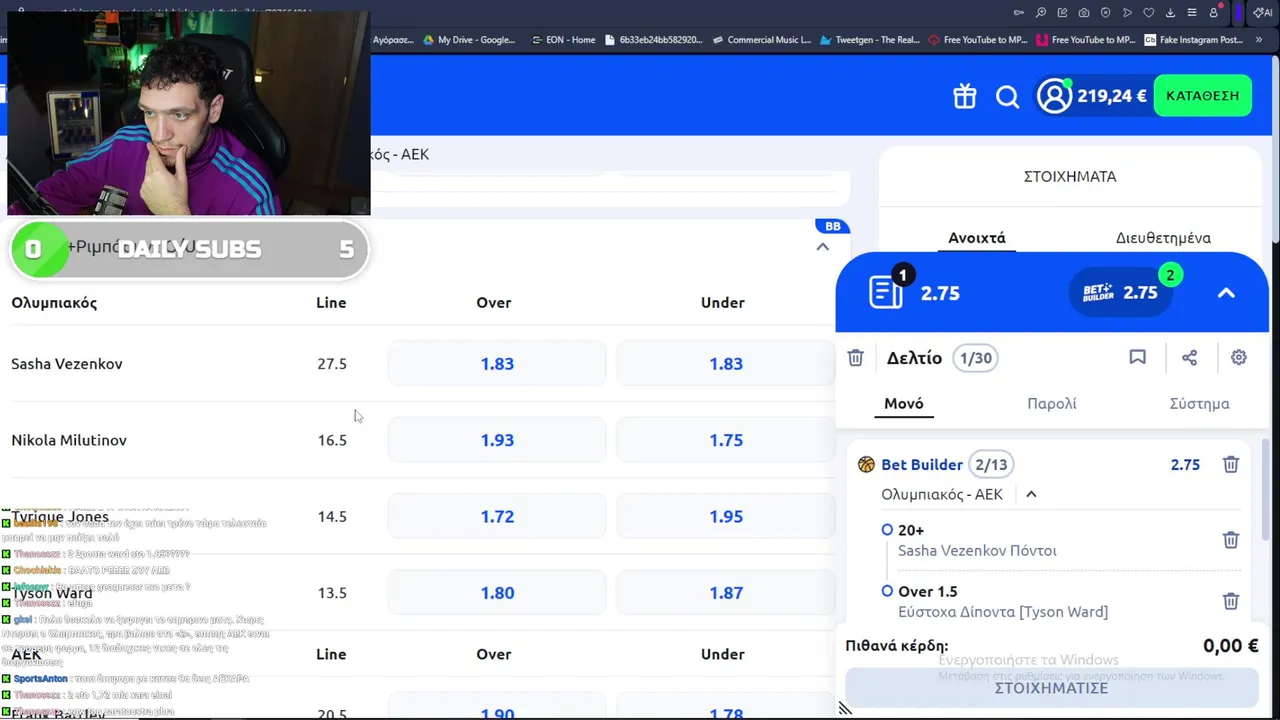Screen dimensions: 1280x720
Task: Collapse the player market section chevron
Action: click(822, 247)
